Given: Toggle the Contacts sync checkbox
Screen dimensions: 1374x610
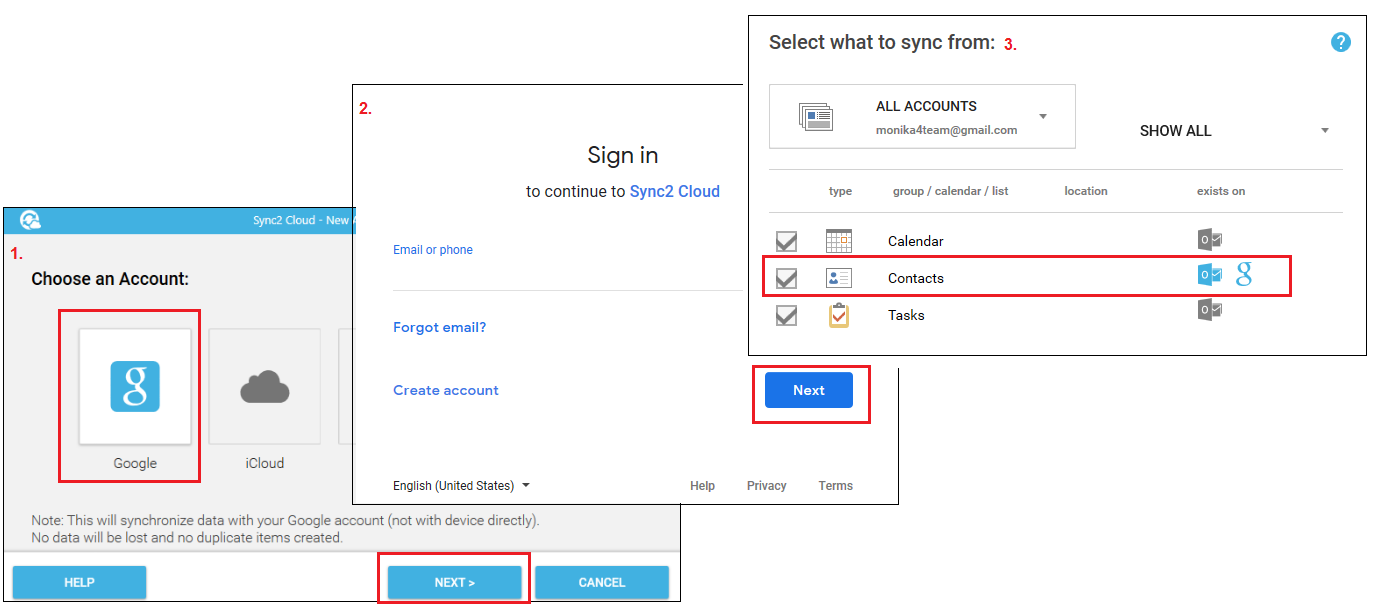Looking at the screenshot, I should pos(786,277).
